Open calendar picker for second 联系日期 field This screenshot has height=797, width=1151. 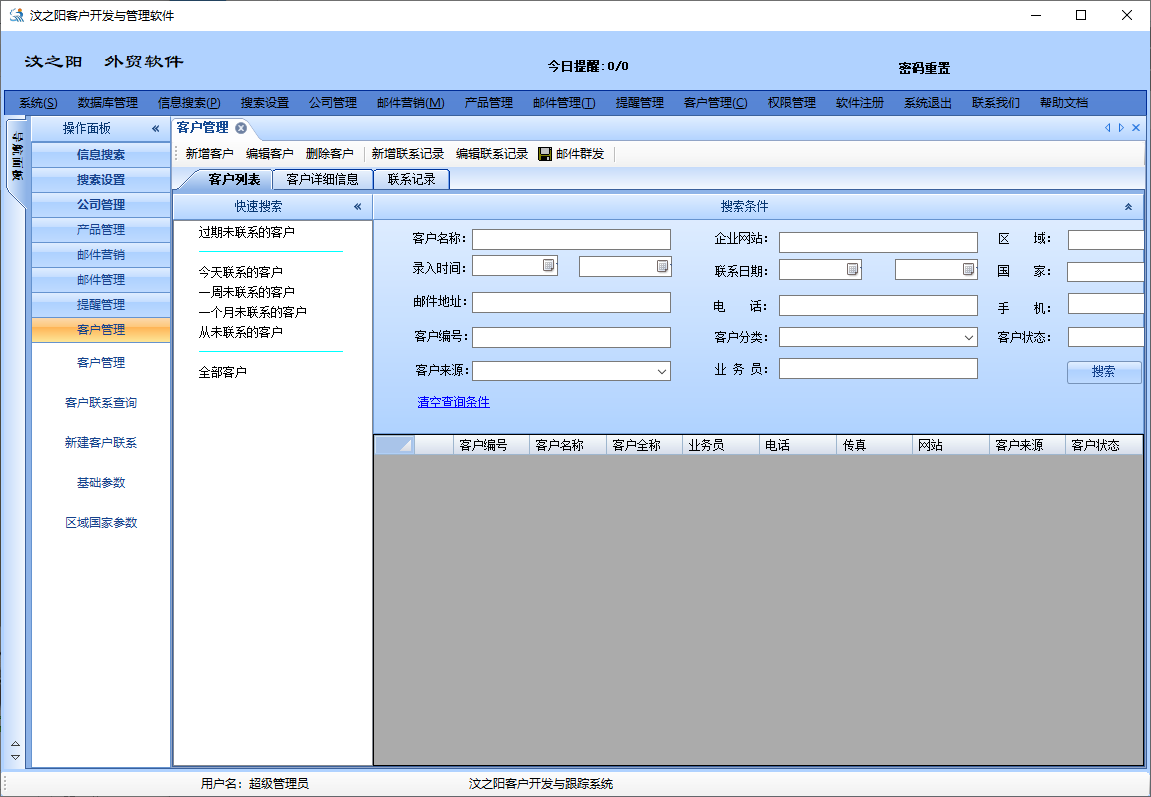point(967,270)
